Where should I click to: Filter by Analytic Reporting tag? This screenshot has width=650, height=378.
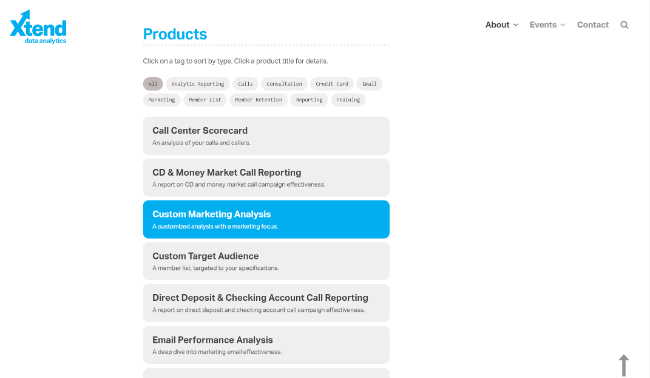point(198,84)
